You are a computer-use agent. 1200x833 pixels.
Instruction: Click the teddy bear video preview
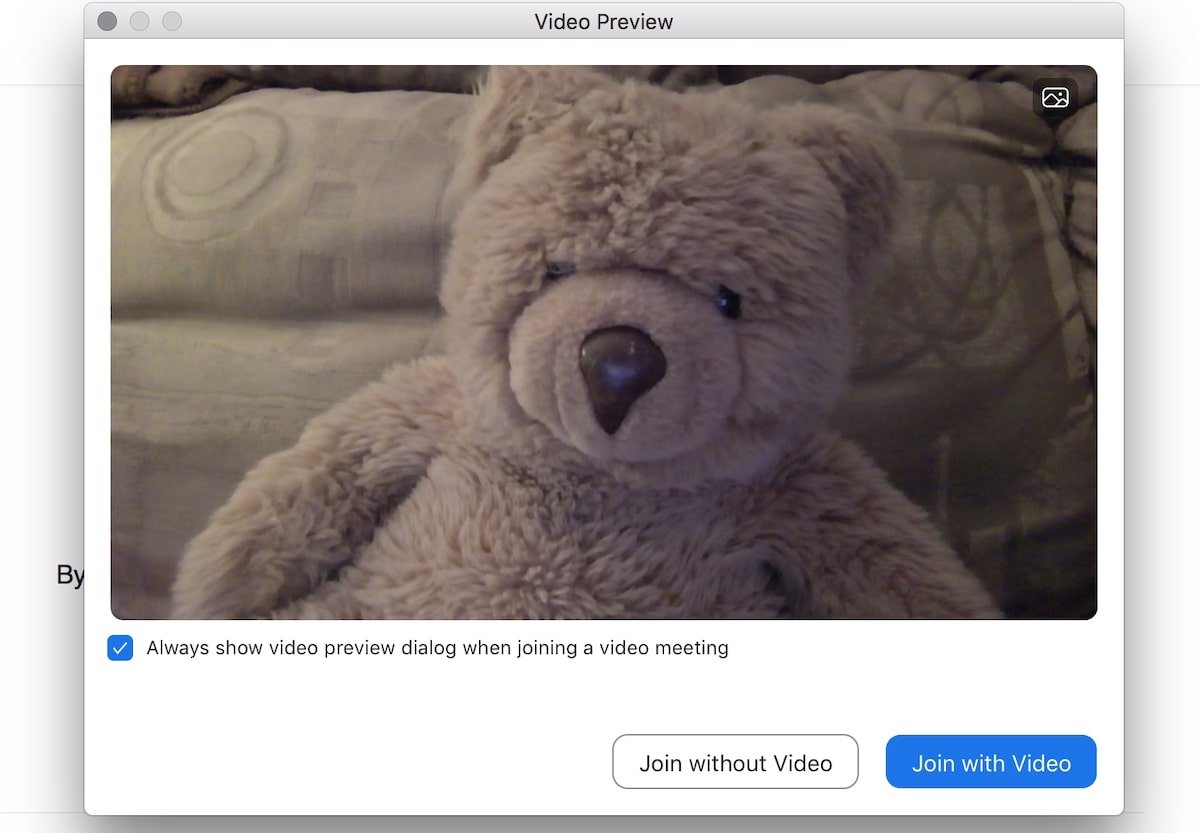pyautogui.click(x=604, y=342)
